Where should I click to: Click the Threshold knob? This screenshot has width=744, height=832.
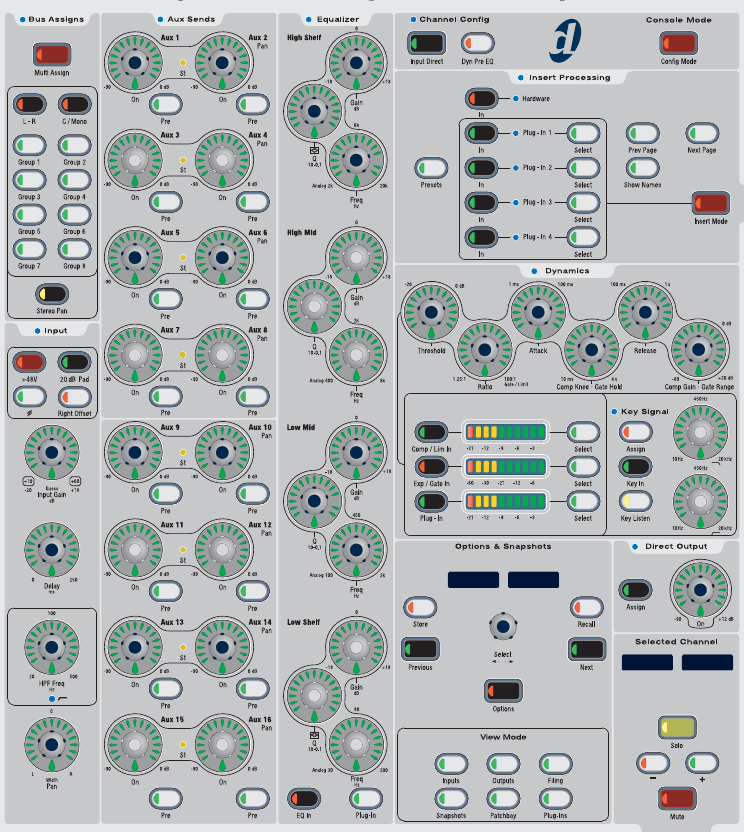(x=431, y=312)
